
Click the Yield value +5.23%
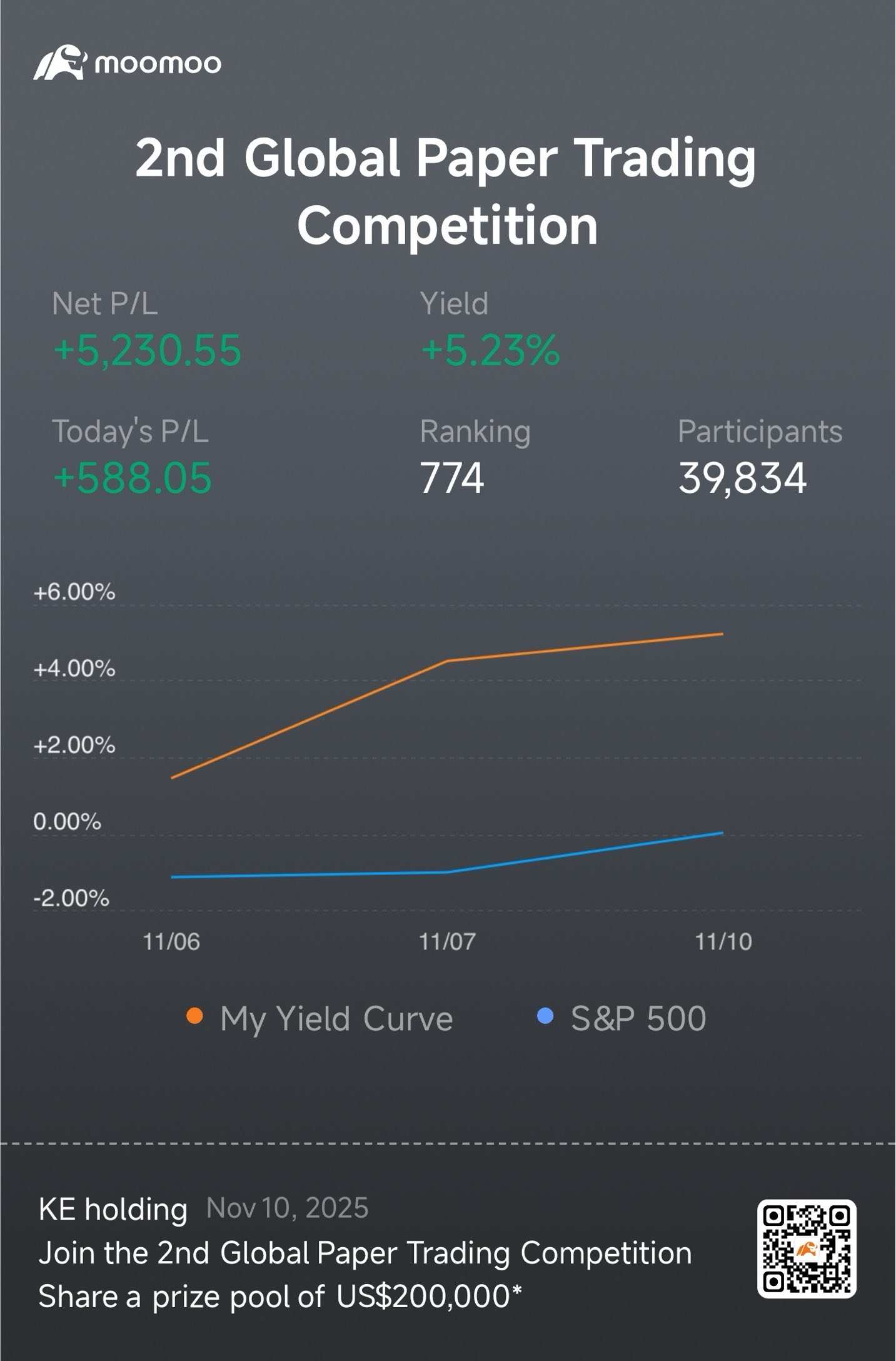click(x=491, y=350)
